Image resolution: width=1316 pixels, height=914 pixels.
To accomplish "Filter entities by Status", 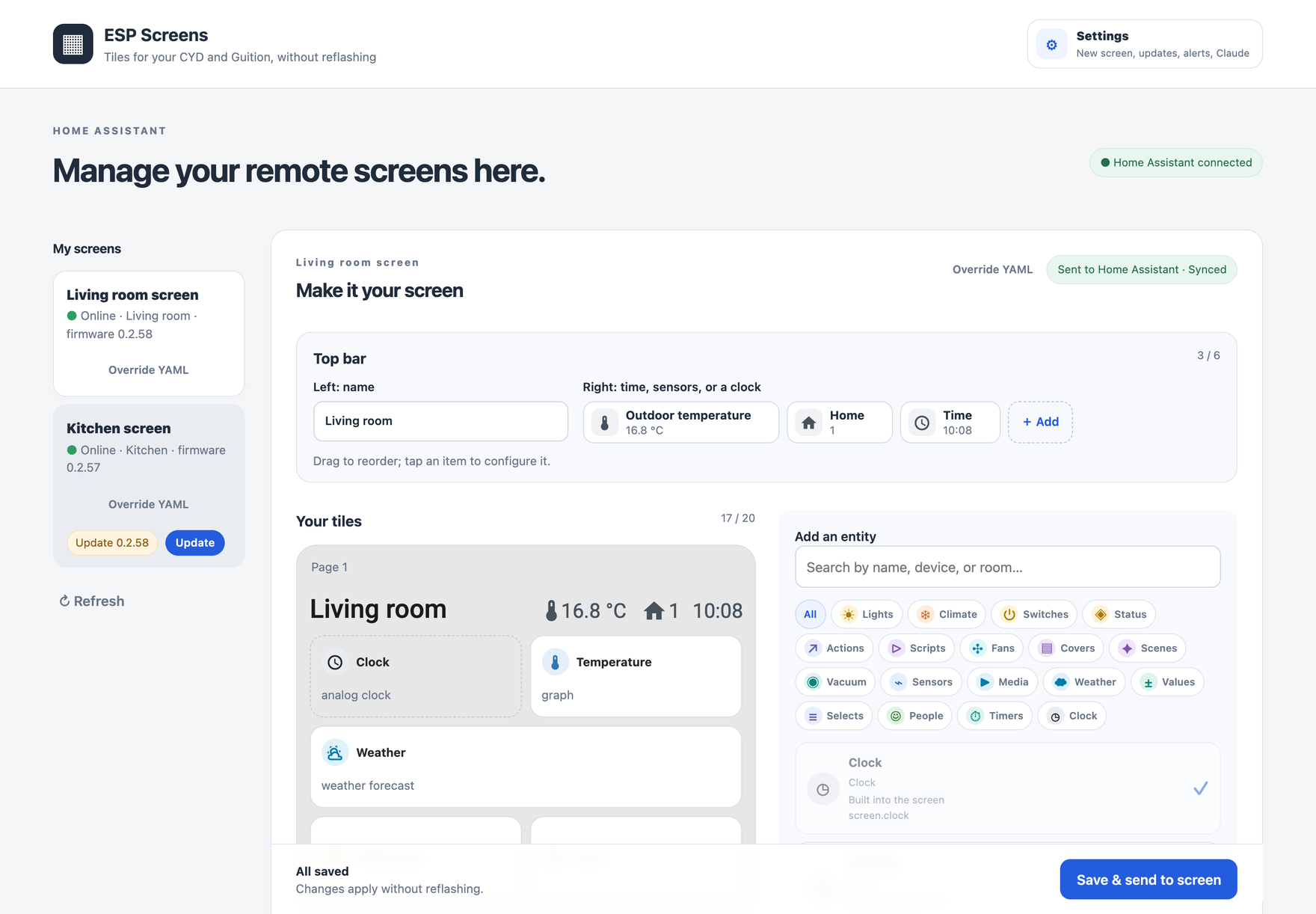I will [x=1119, y=614].
